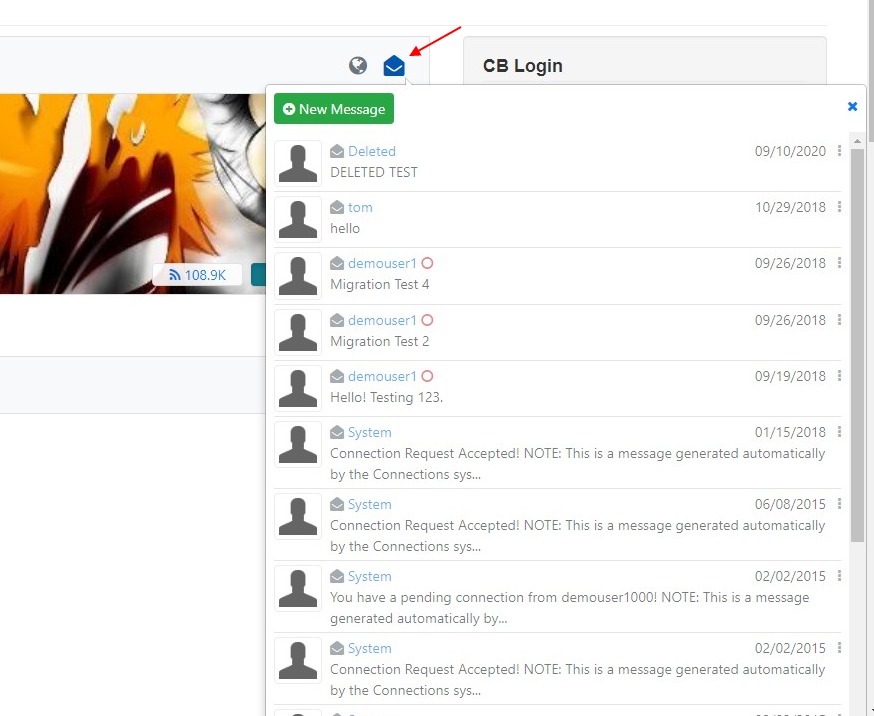Open options menu for Hello! Testing 123
Screen dimensions: 874x716
839,376
